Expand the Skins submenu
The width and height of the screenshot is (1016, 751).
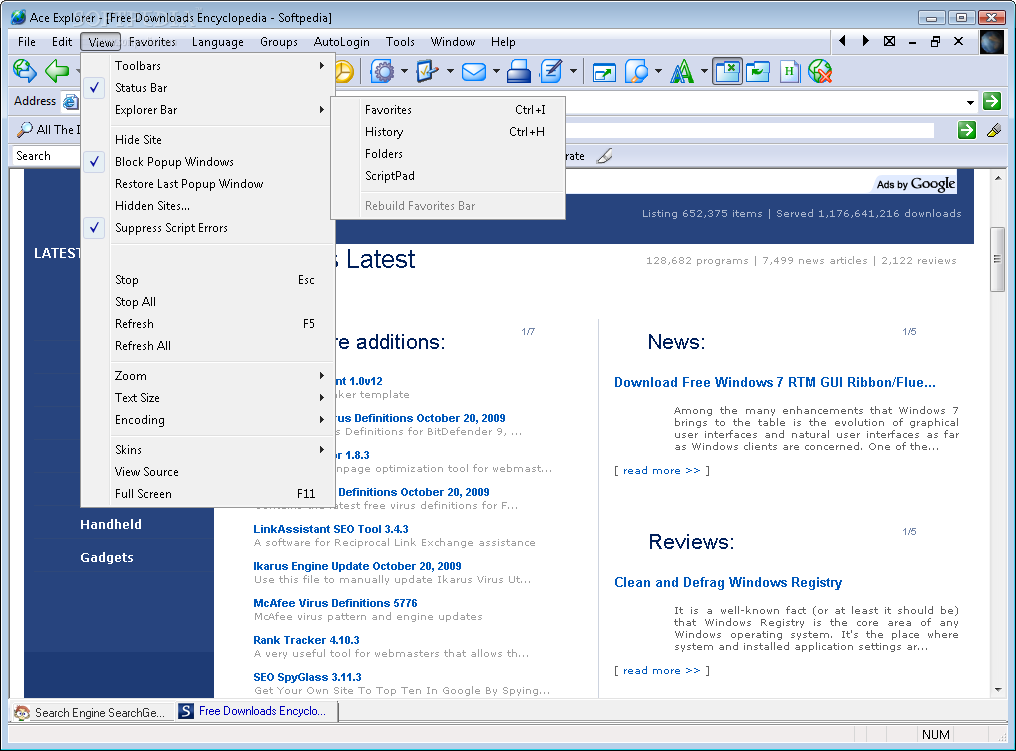tap(208, 449)
